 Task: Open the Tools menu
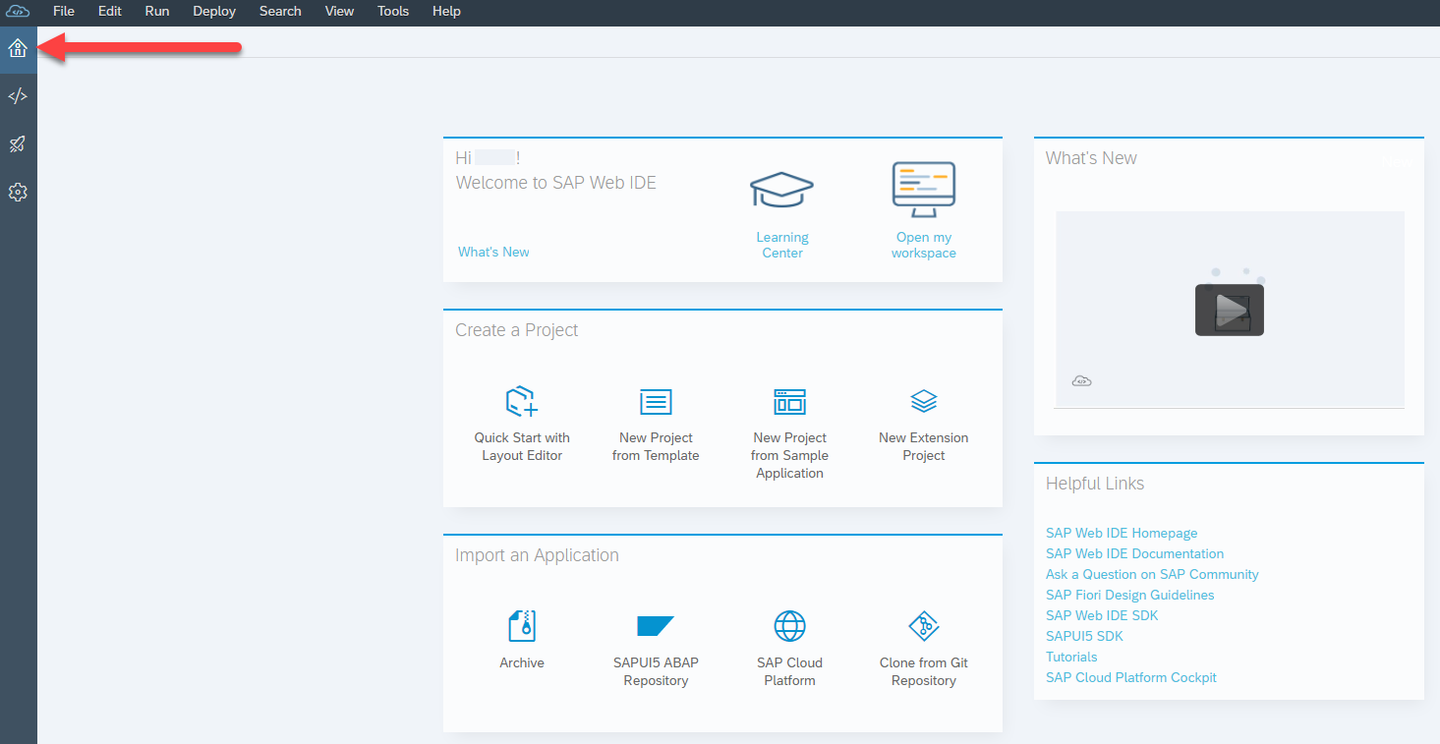pos(393,11)
